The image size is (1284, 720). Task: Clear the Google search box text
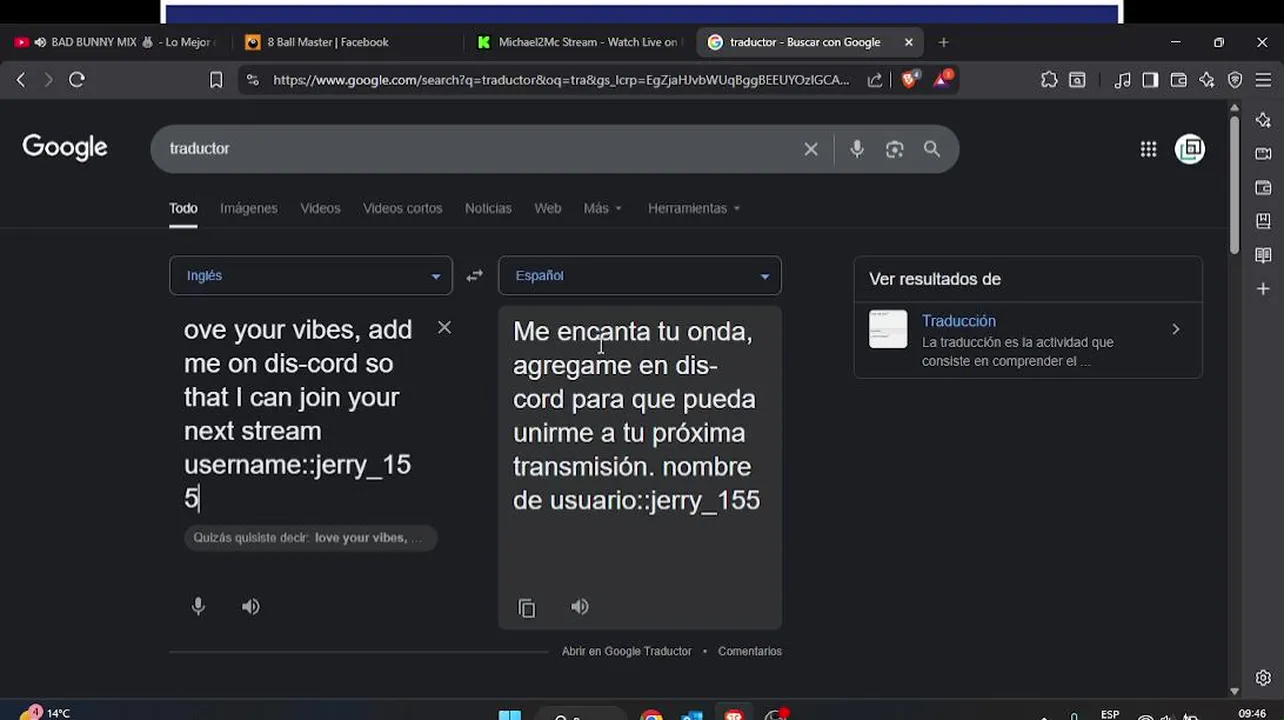click(811, 149)
